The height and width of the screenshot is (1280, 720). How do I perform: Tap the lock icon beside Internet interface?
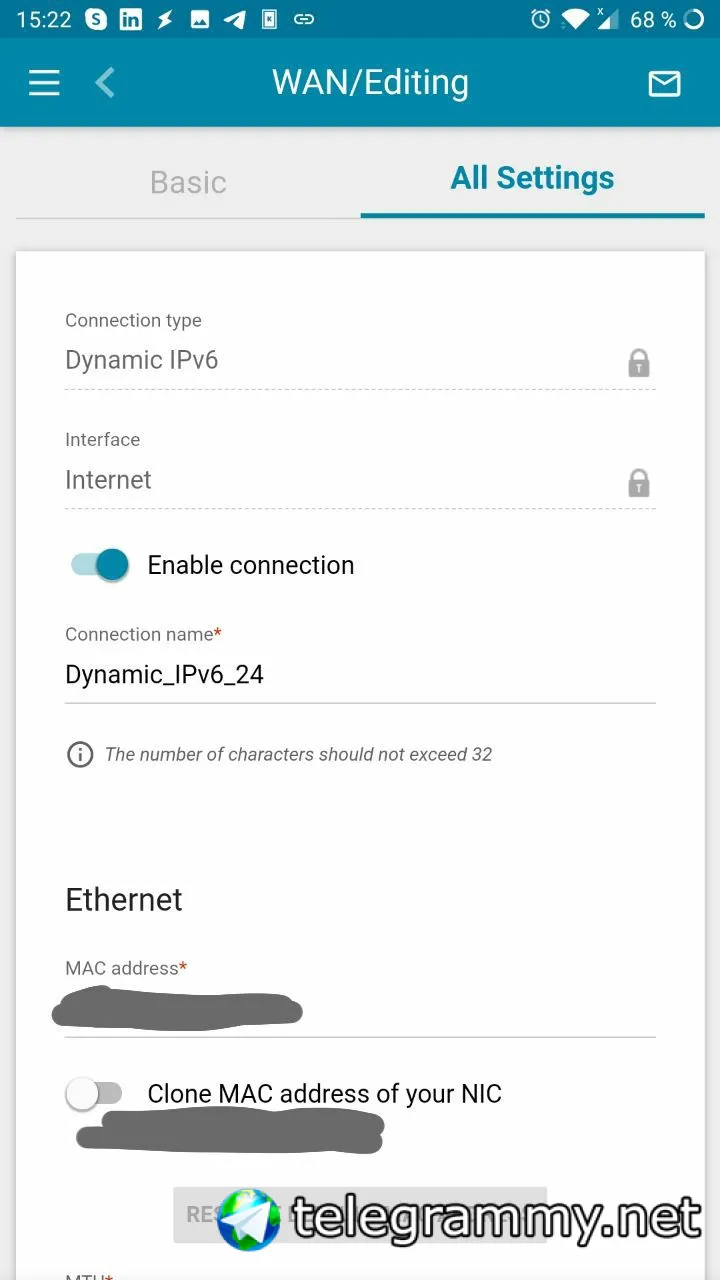pos(639,483)
